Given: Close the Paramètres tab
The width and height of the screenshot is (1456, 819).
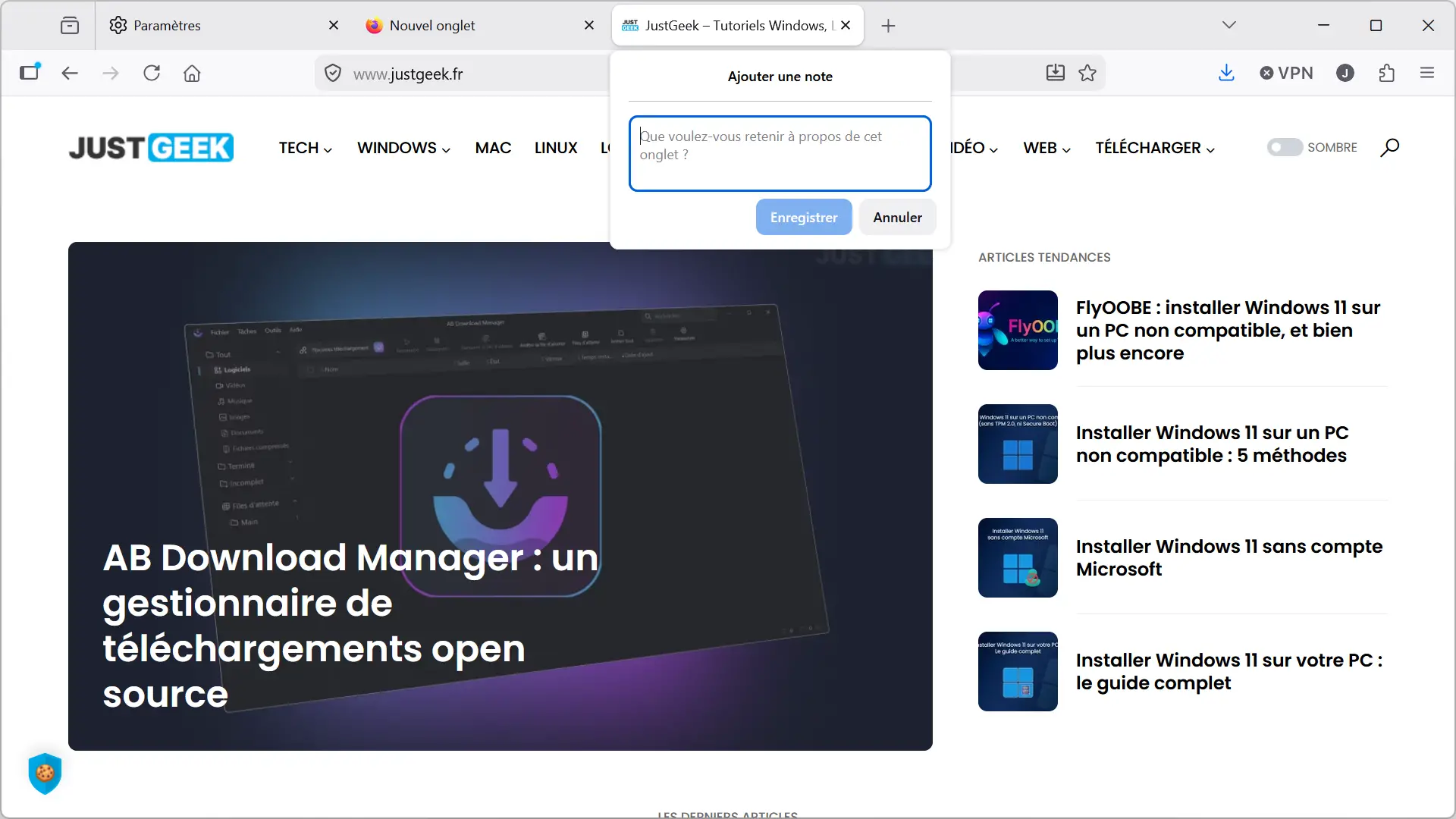Looking at the screenshot, I should tap(334, 26).
